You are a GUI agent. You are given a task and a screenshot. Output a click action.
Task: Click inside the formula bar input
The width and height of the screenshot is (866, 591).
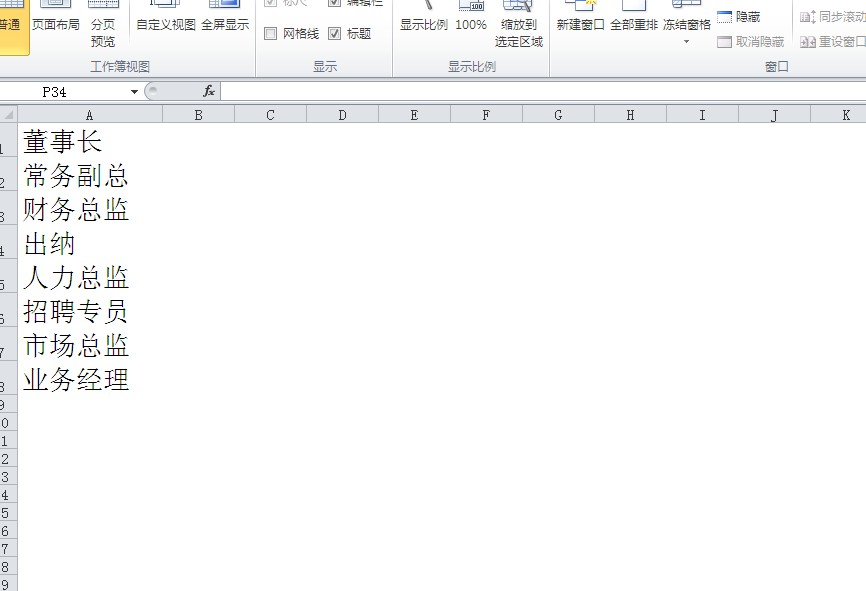[543, 91]
